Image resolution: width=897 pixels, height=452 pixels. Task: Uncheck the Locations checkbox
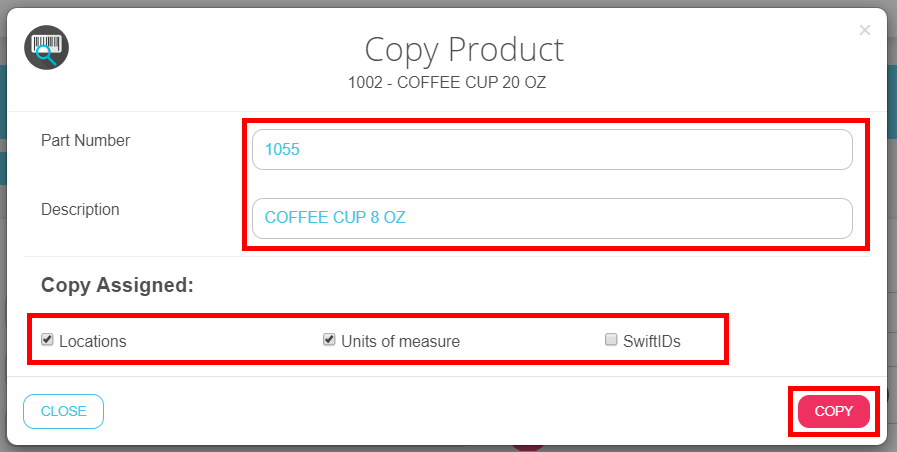[47, 340]
